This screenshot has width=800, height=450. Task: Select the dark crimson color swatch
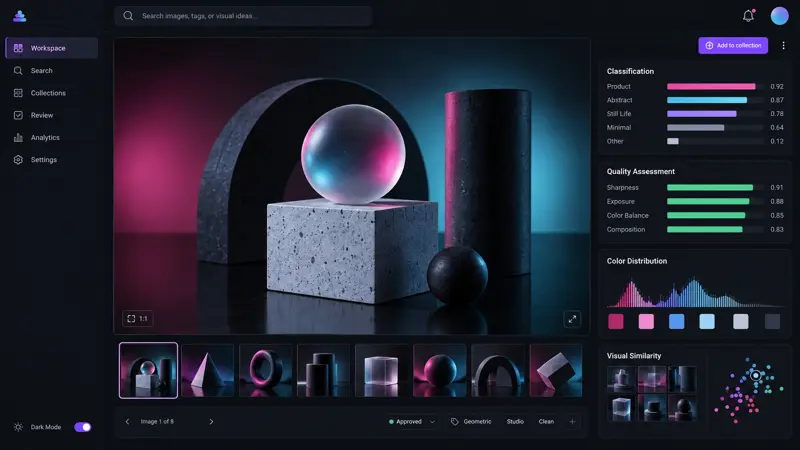click(616, 321)
